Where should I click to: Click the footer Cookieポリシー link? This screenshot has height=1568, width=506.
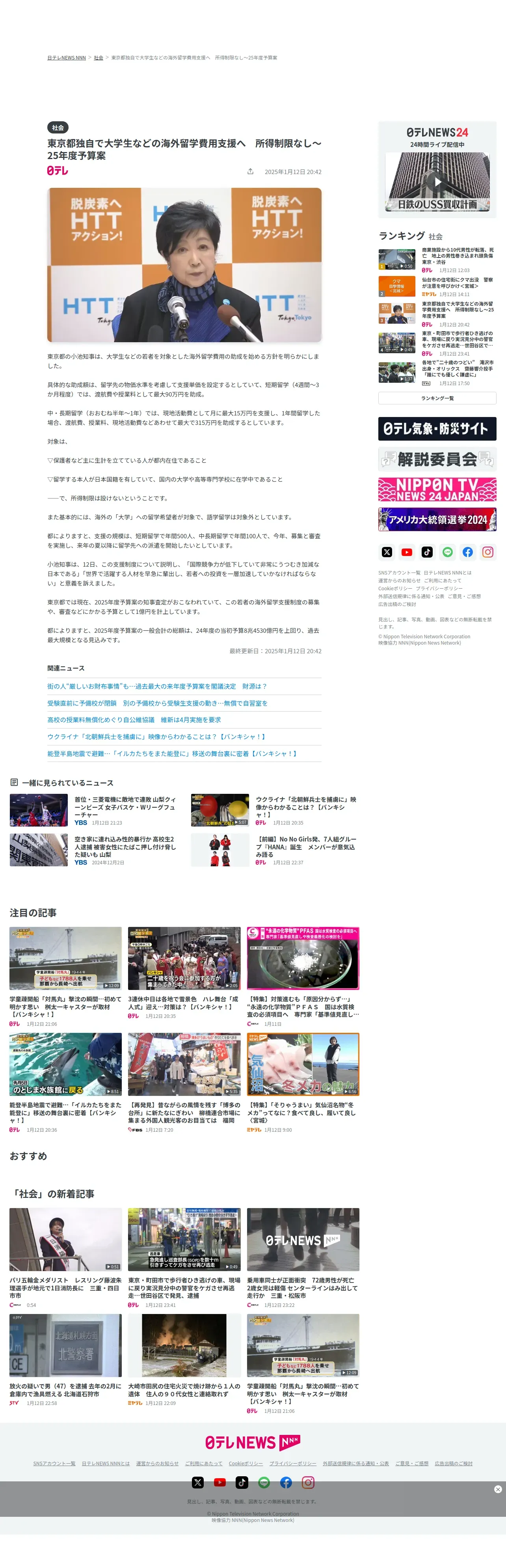246,1463
